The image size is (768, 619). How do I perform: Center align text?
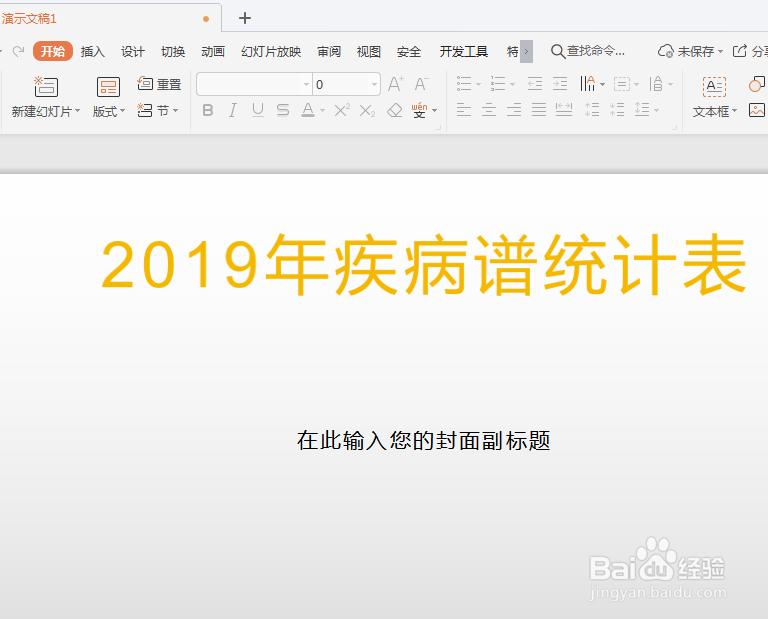489,110
